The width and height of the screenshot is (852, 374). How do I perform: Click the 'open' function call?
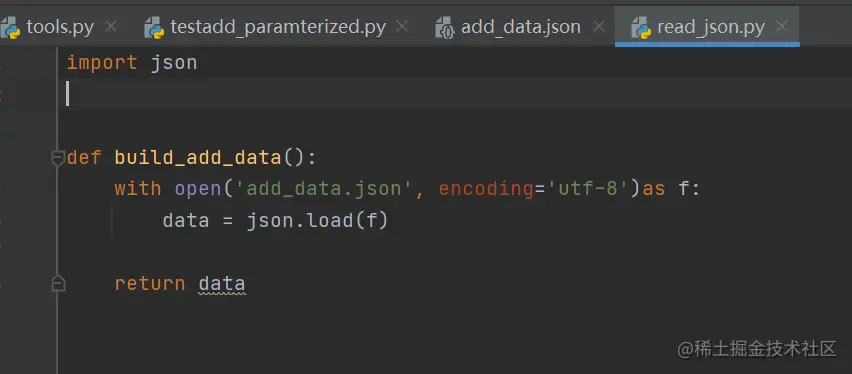click(x=198, y=189)
